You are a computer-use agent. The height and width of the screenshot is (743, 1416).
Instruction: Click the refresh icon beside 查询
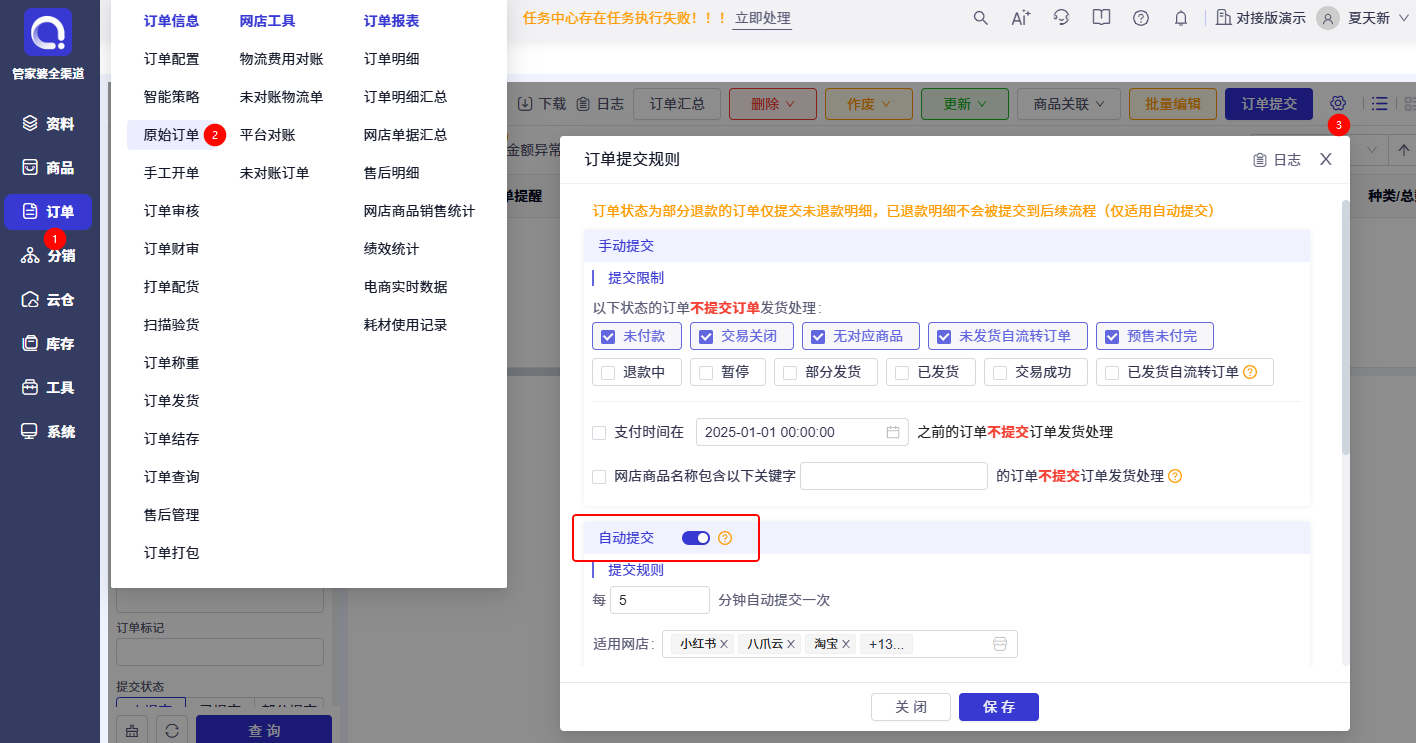(171, 731)
